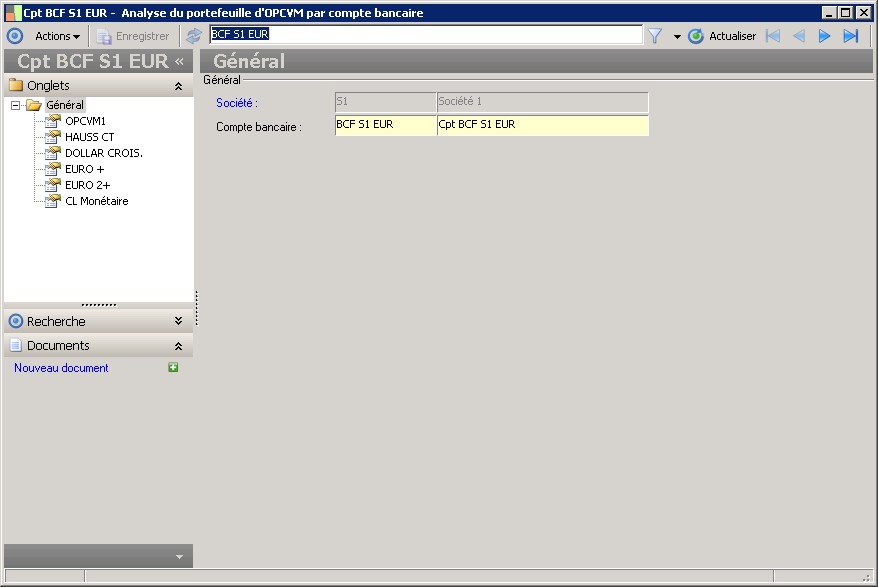
Task: Click the filter funnel icon
Action: 655,36
